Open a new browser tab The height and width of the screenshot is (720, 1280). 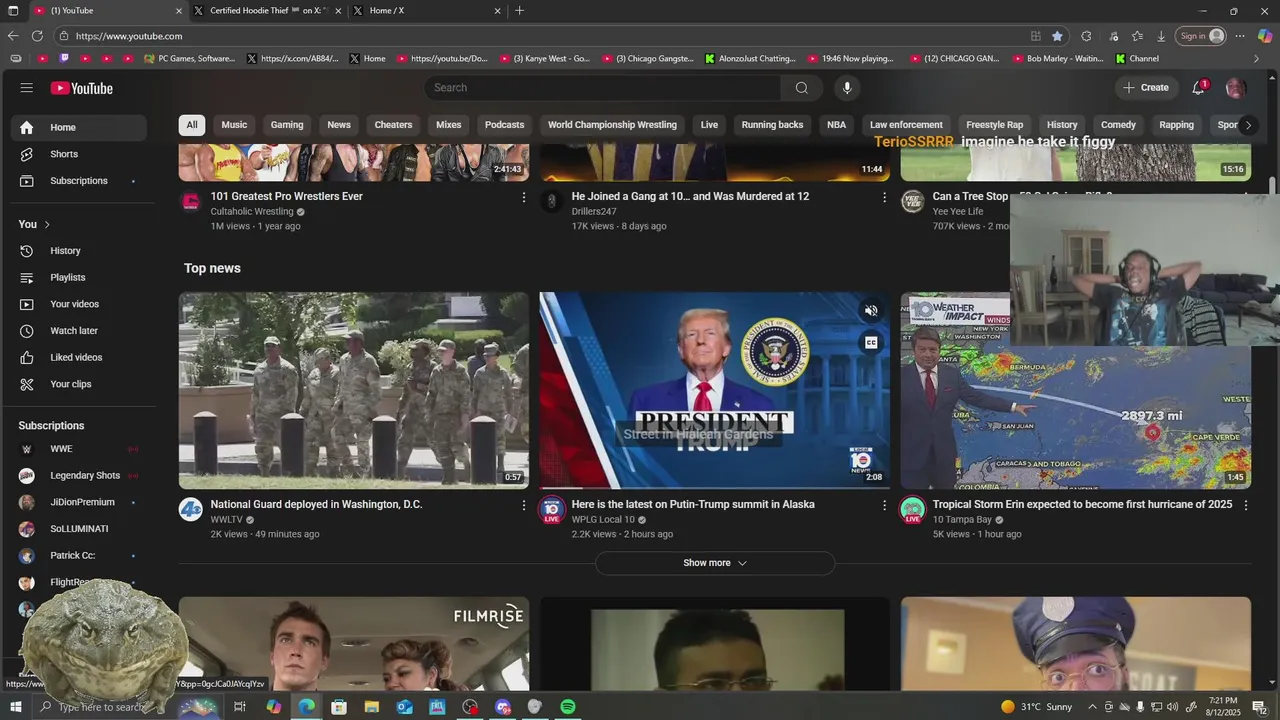click(519, 11)
